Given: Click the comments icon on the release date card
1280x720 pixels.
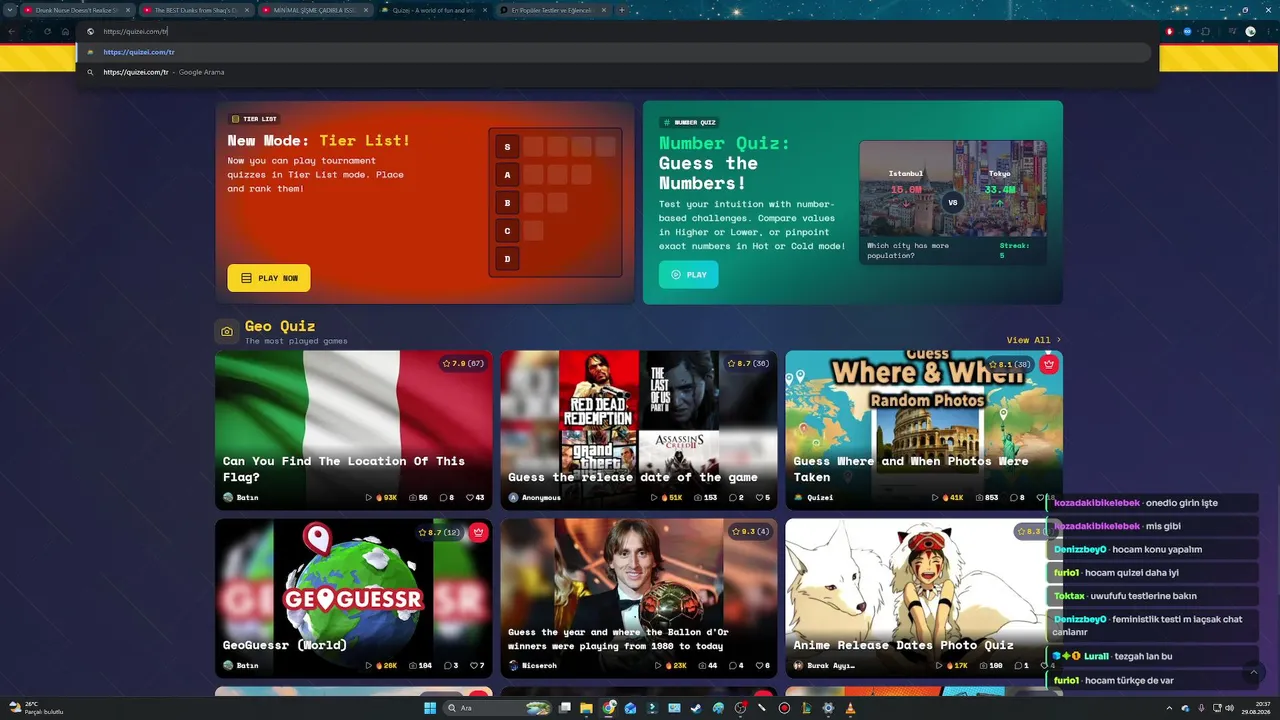Looking at the screenshot, I should pyautogui.click(x=732, y=497).
